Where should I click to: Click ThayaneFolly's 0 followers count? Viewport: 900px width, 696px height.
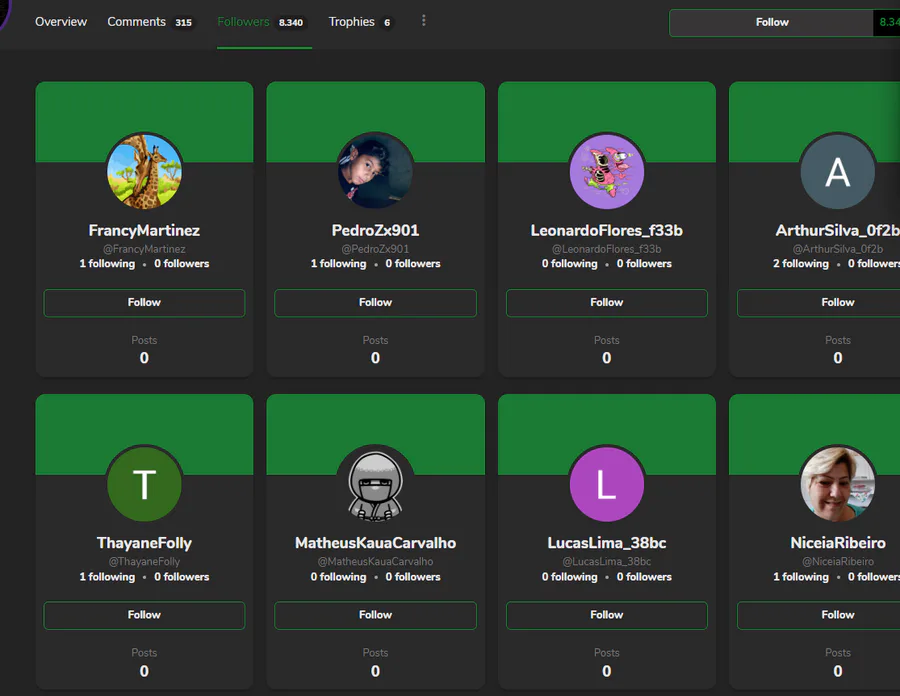pyautogui.click(x=181, y=577)
